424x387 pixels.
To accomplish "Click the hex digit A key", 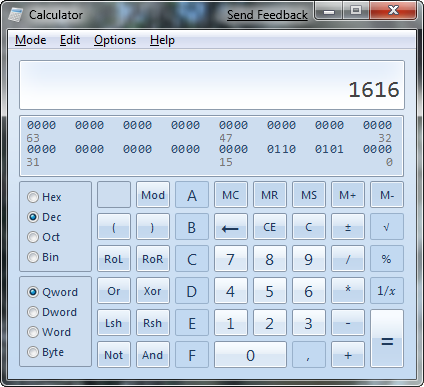I will click(x=192, y=195).
